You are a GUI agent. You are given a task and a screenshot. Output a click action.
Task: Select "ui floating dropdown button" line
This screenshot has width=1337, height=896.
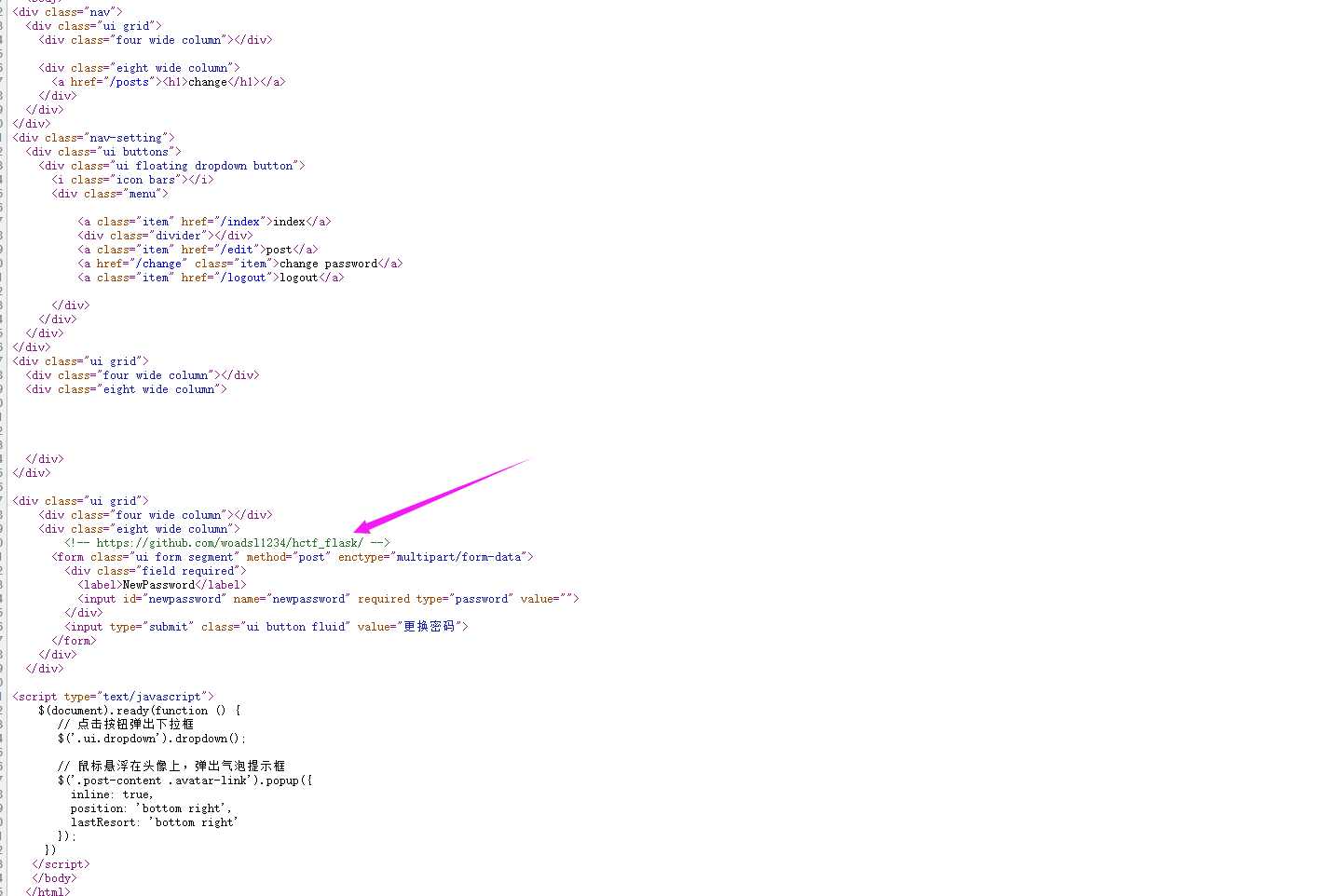pyautogui.click(x=171, y=166)
